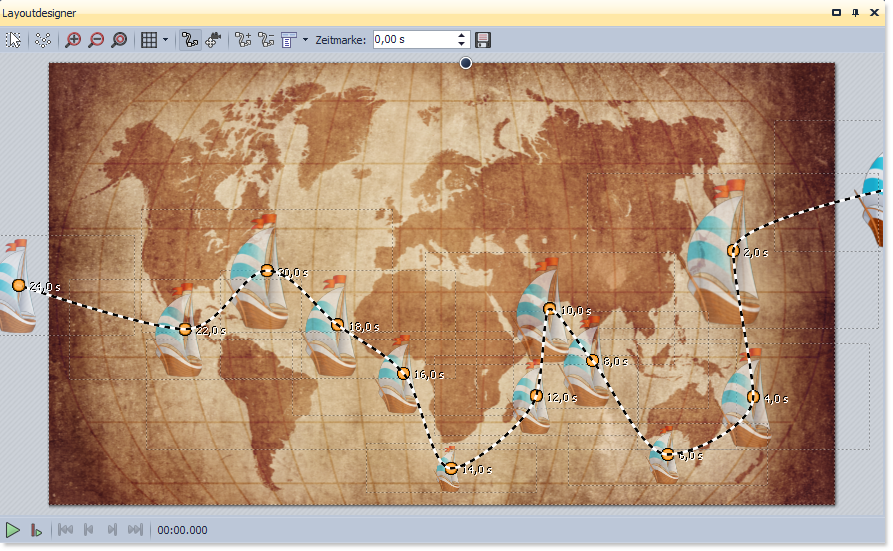Click the multi-select dotted points icon
Viewport: 893px width, 551px height.
coord(43,40)
